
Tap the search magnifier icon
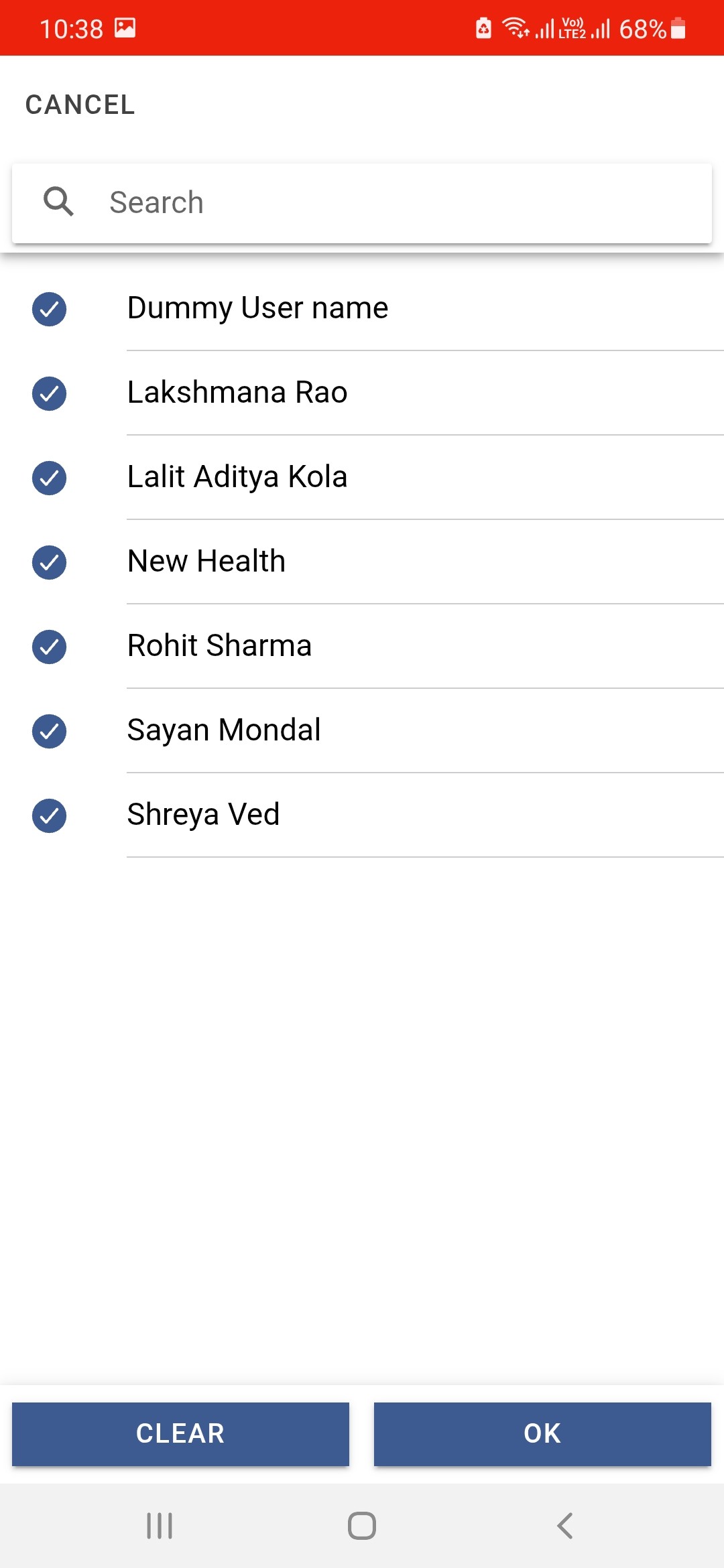point(58,202)
